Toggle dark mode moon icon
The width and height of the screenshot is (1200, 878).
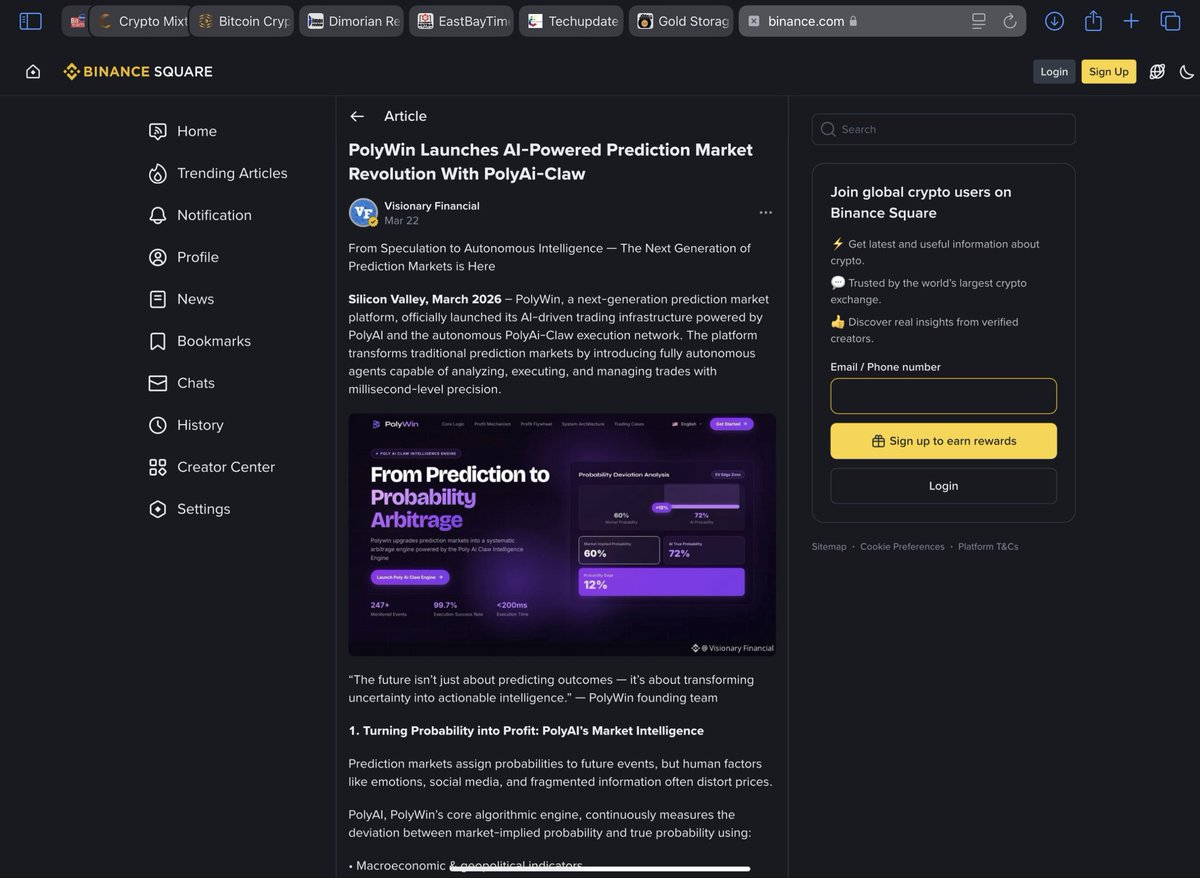click(1187, 72)
